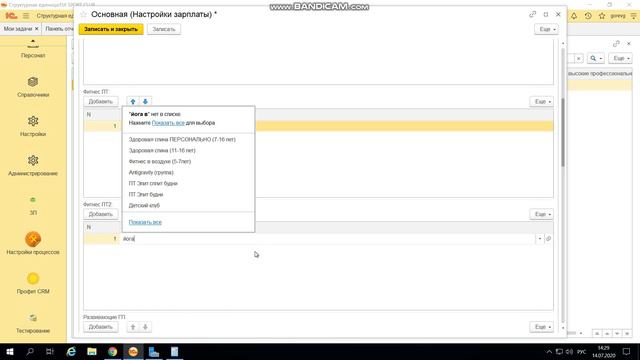Image resolution: width=640 pixels, height=360 pixels.
Task: Open 'Еще' menu of 'Развивающие ПТ' table
Action: coord(542,327)
